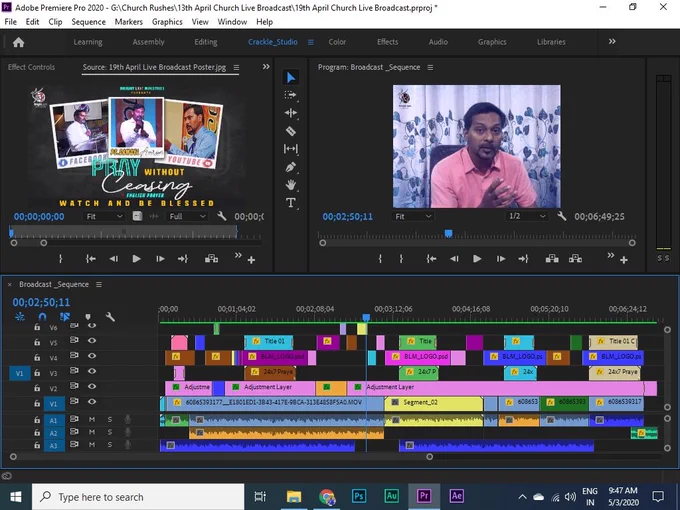Viewport: 680px width, 510px height.
Task: Open Source monitor settings wrench
Action: (222, 216)
